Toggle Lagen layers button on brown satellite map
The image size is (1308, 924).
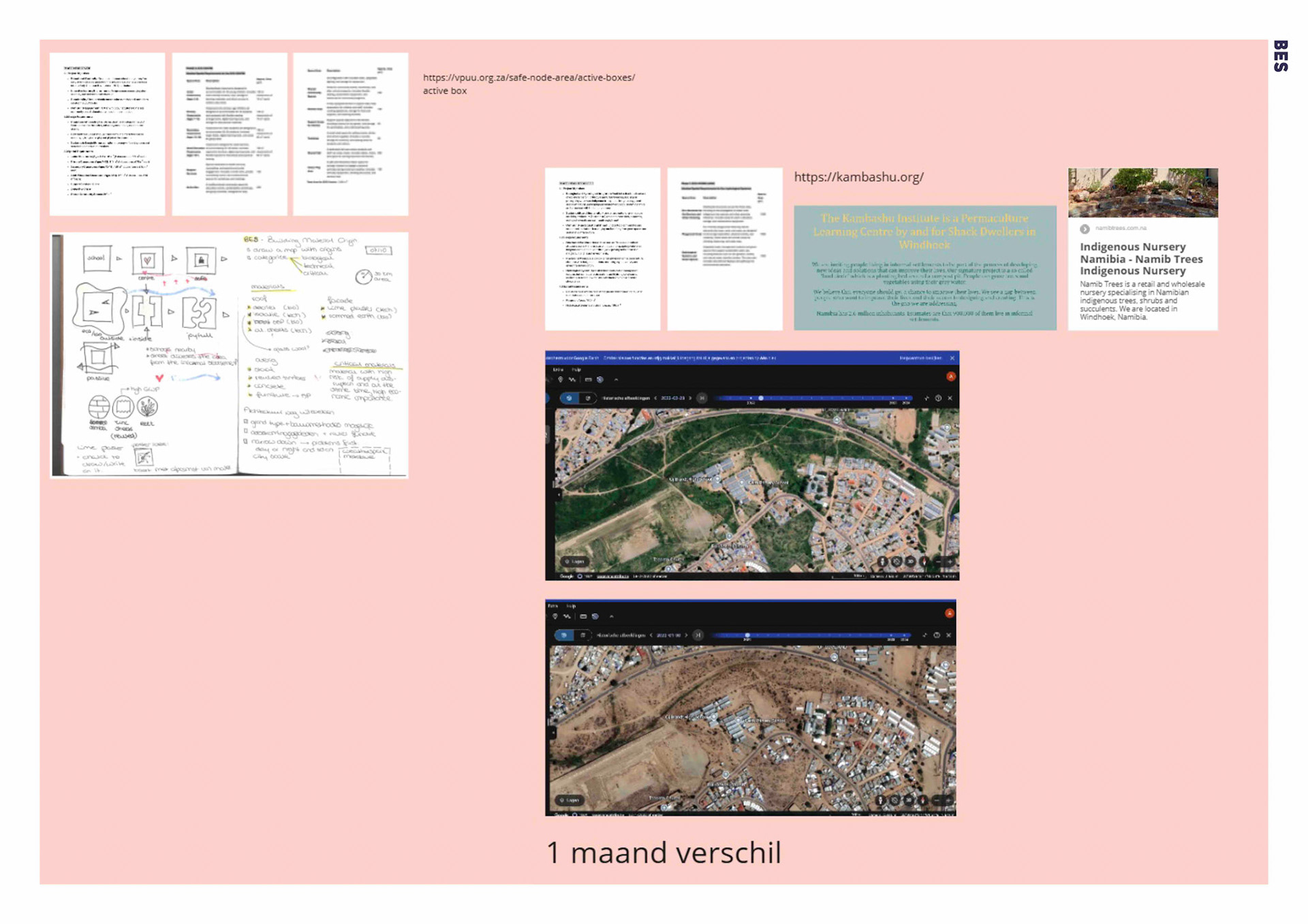(x=570, y=800)
